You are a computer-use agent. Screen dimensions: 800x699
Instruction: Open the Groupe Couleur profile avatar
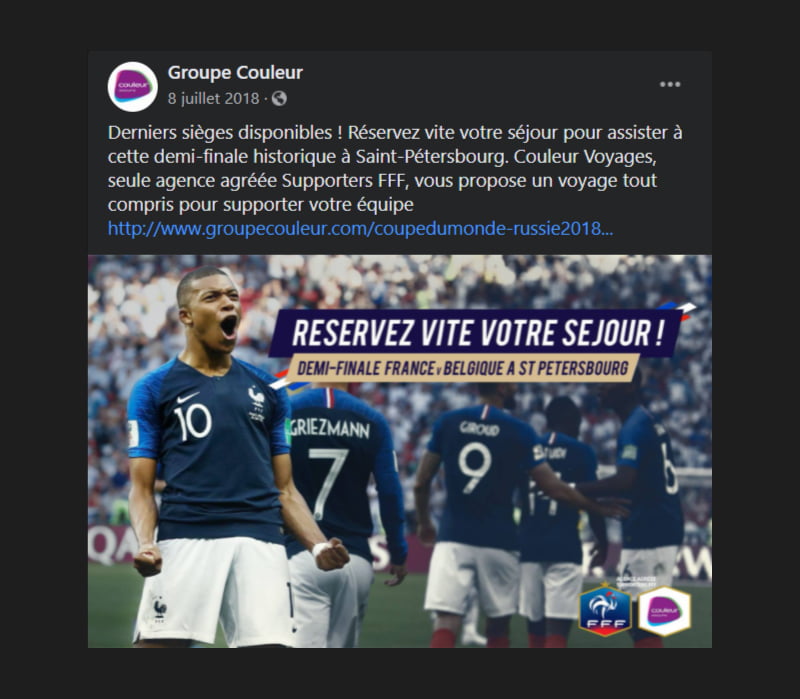tap(133, 87)
